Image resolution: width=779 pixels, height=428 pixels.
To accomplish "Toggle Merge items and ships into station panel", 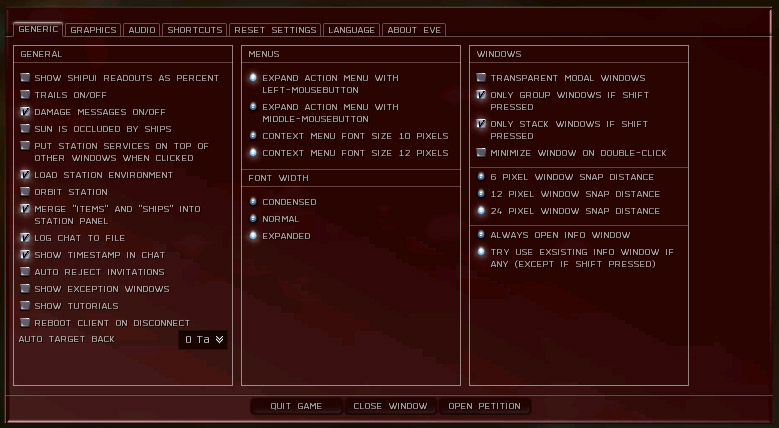I will point(25,208).
